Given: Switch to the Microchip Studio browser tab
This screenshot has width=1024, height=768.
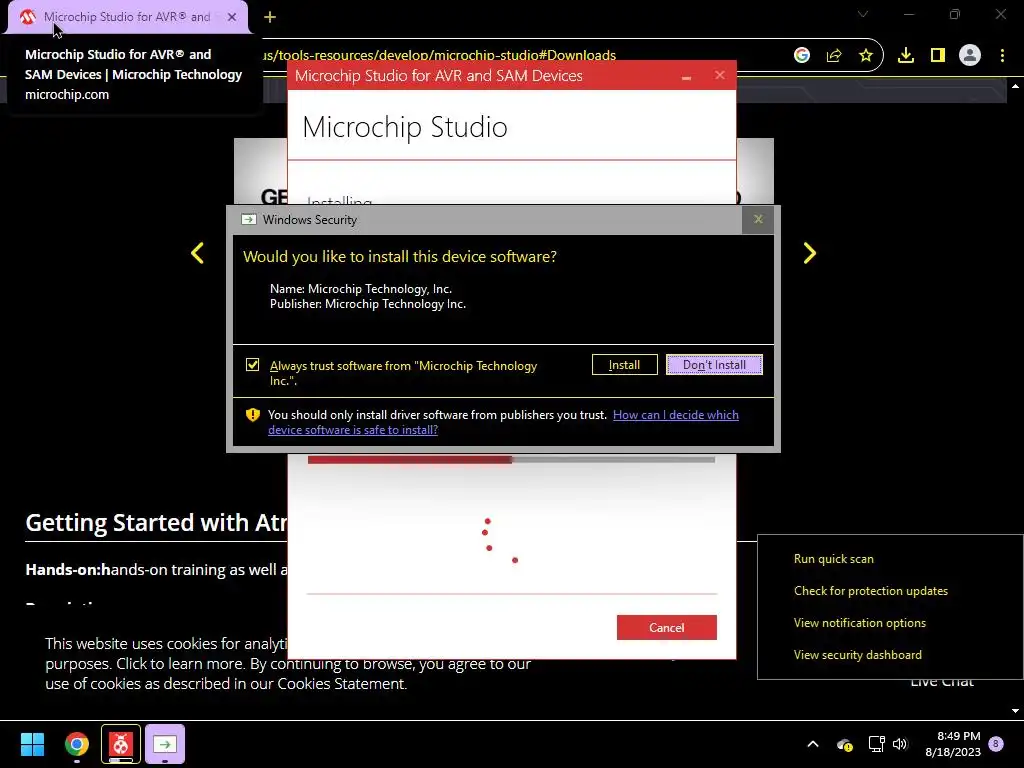Looking at the screenshot, I should 127,17.
